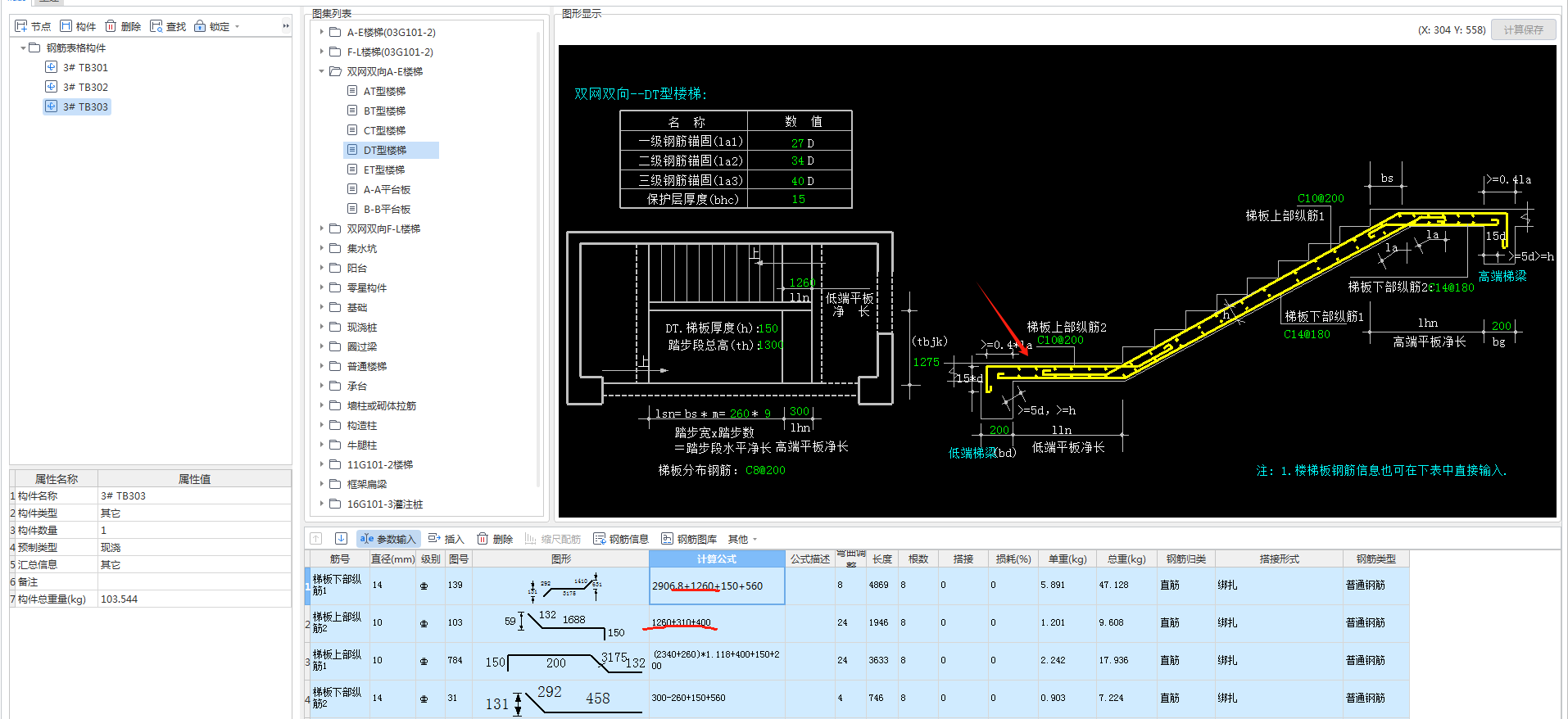Edit the 梯板厚度(h) value 150
This screenshot has height=719, width=1568.
pyautogui.click(x=768, y=328)
